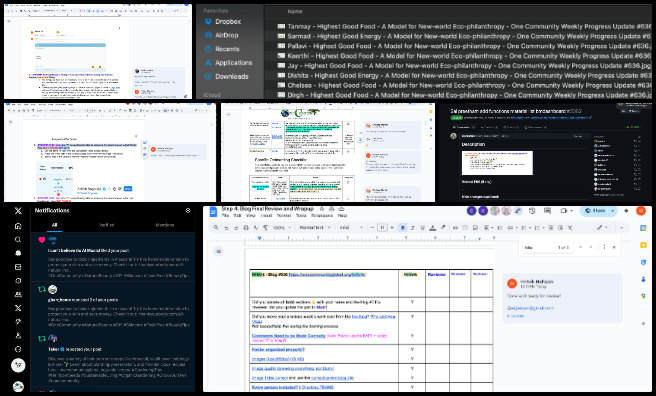Open the Format menu in Docs
656x396 pixels.
point(284,215)
